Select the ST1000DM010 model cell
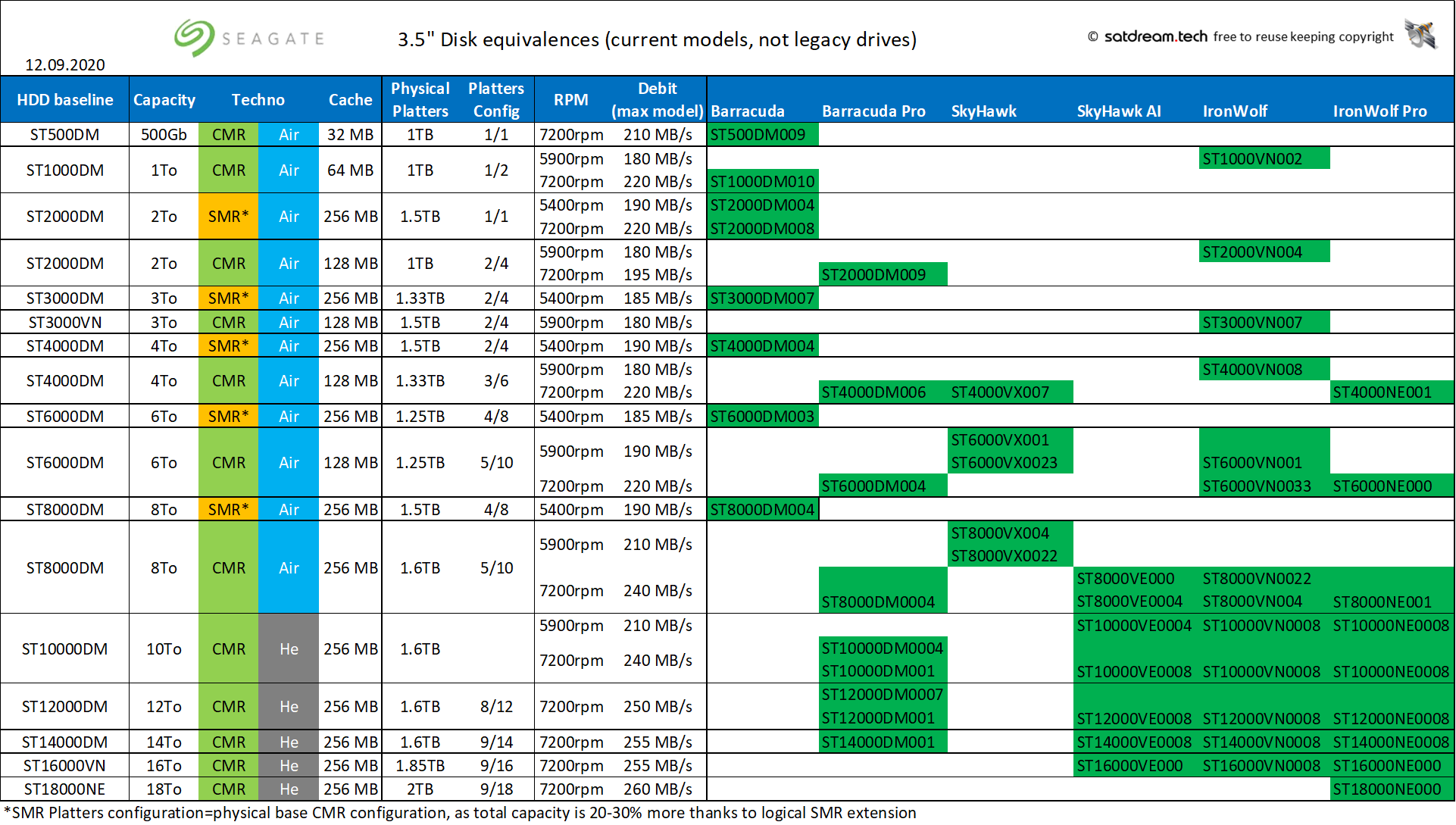Image resolution: width=1456 pixels, height=825 pixels. (x=763, y=181)
